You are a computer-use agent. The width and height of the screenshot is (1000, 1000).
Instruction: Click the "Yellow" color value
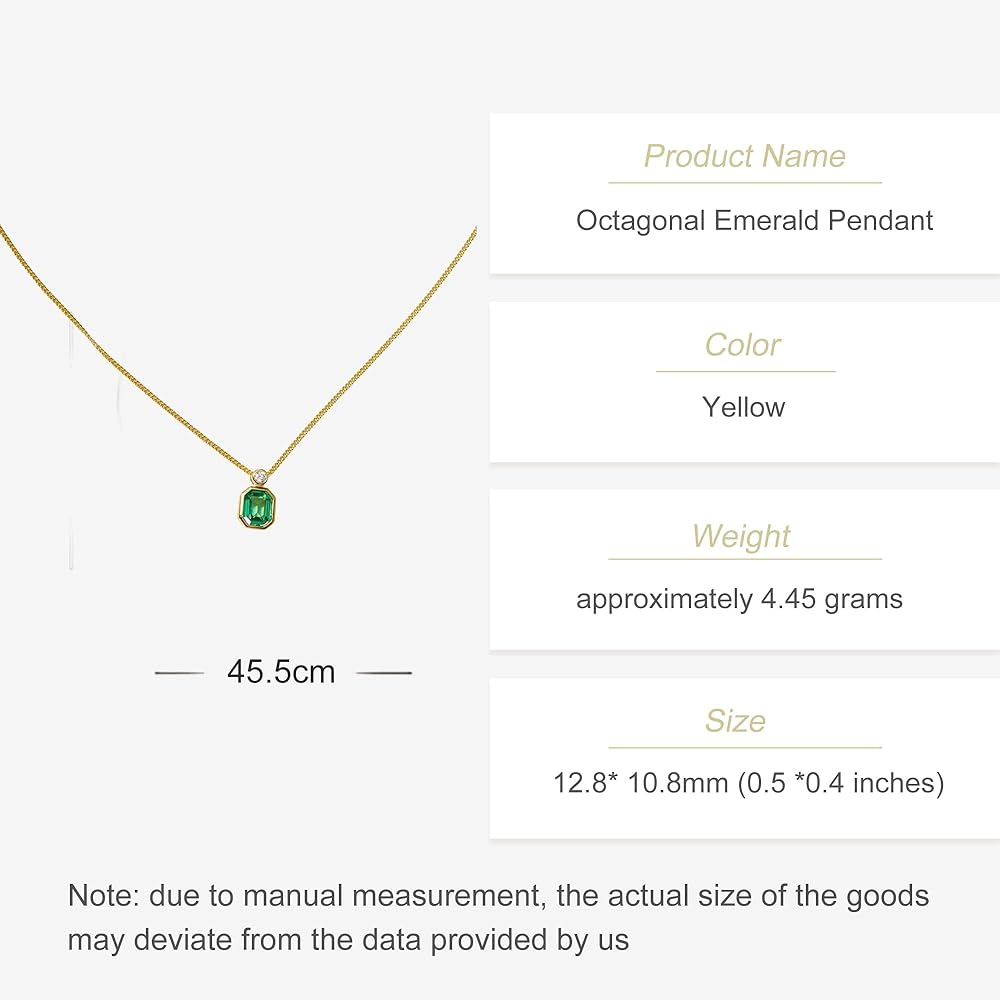coord(744,407)
